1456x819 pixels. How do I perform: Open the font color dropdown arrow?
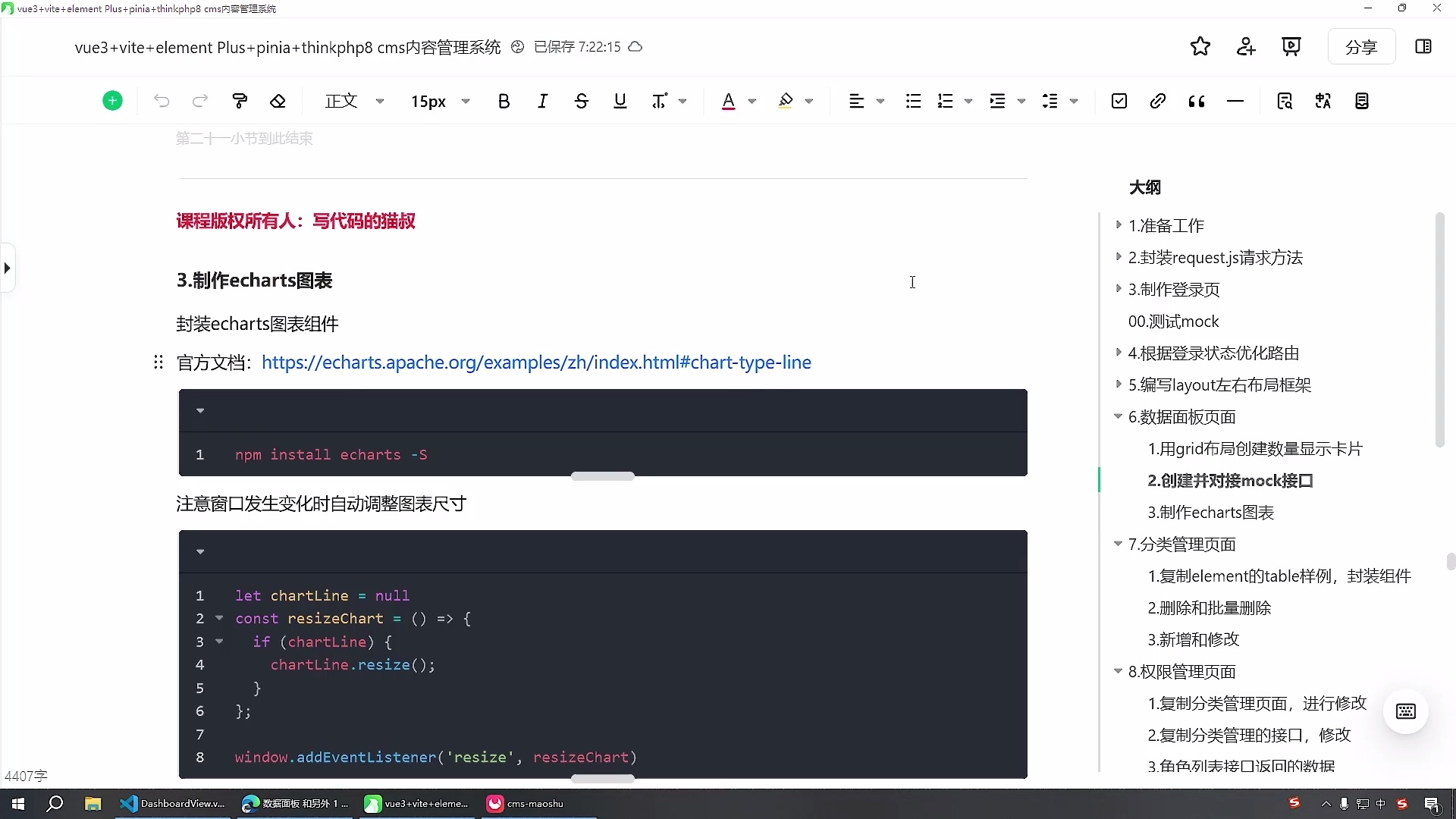(x=752, y=101)
